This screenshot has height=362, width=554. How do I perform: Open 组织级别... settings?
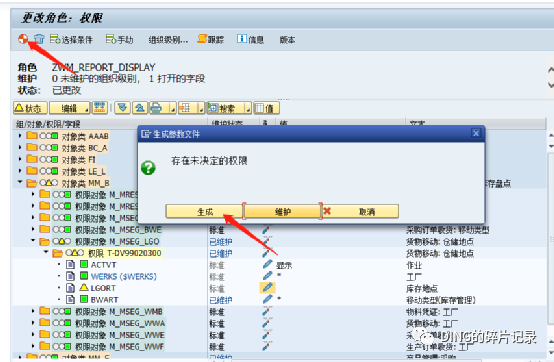click(168, 40)
